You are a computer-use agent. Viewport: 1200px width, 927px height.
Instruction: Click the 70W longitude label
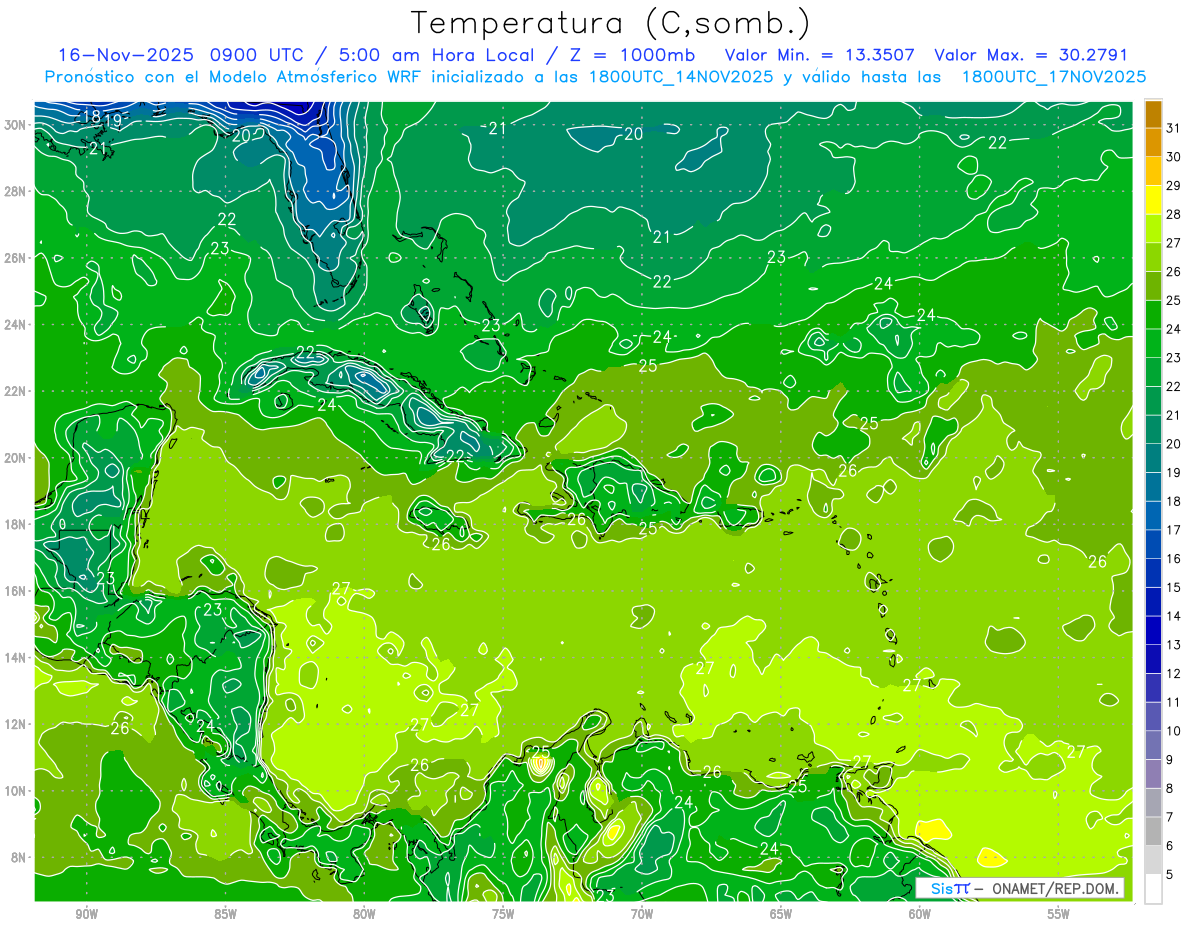(x=642, y=913)
